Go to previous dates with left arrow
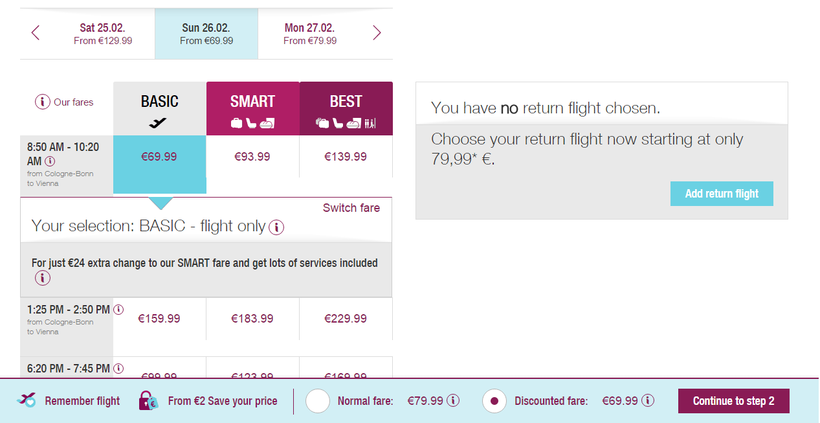820x423 pixels. pyautogui.click(x=35, y=33)
